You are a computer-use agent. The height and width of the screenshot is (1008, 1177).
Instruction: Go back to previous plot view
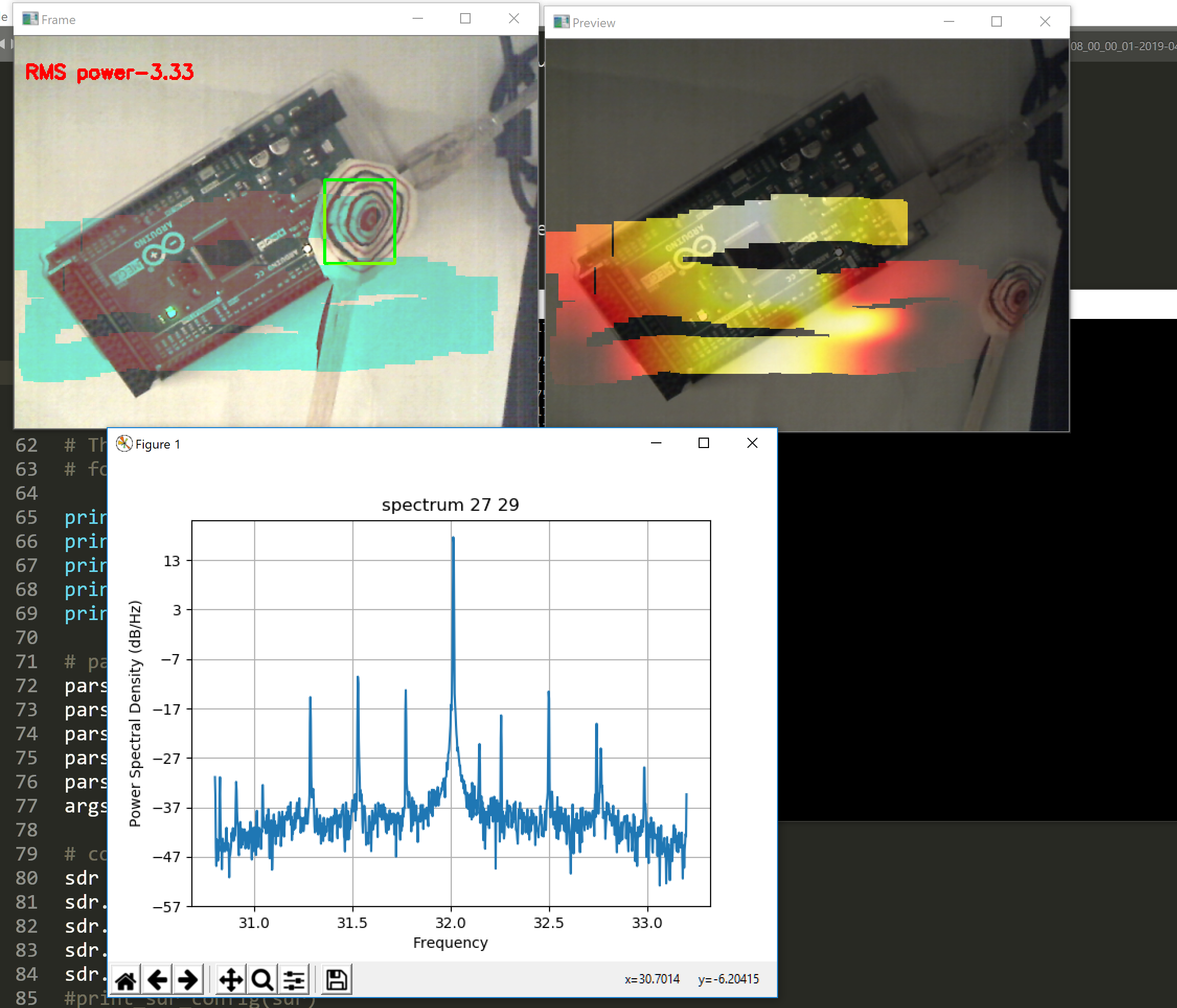[157, 980]
